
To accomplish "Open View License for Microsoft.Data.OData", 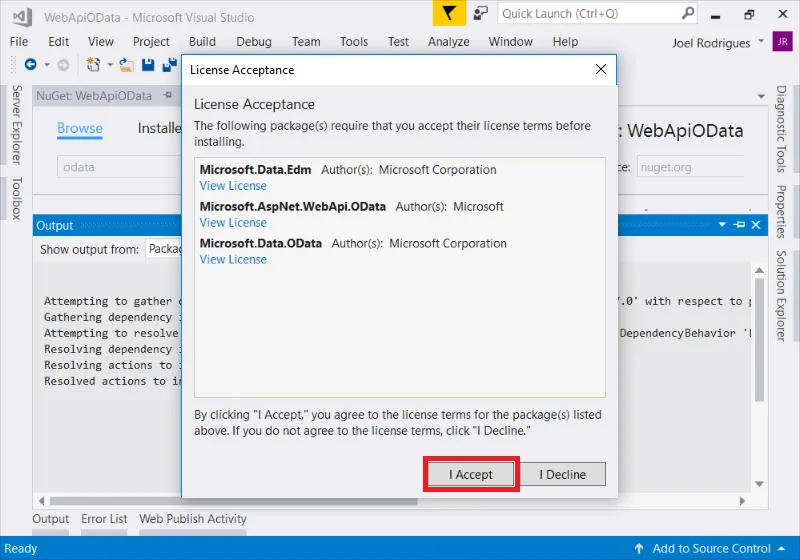I will coord(233,260).
